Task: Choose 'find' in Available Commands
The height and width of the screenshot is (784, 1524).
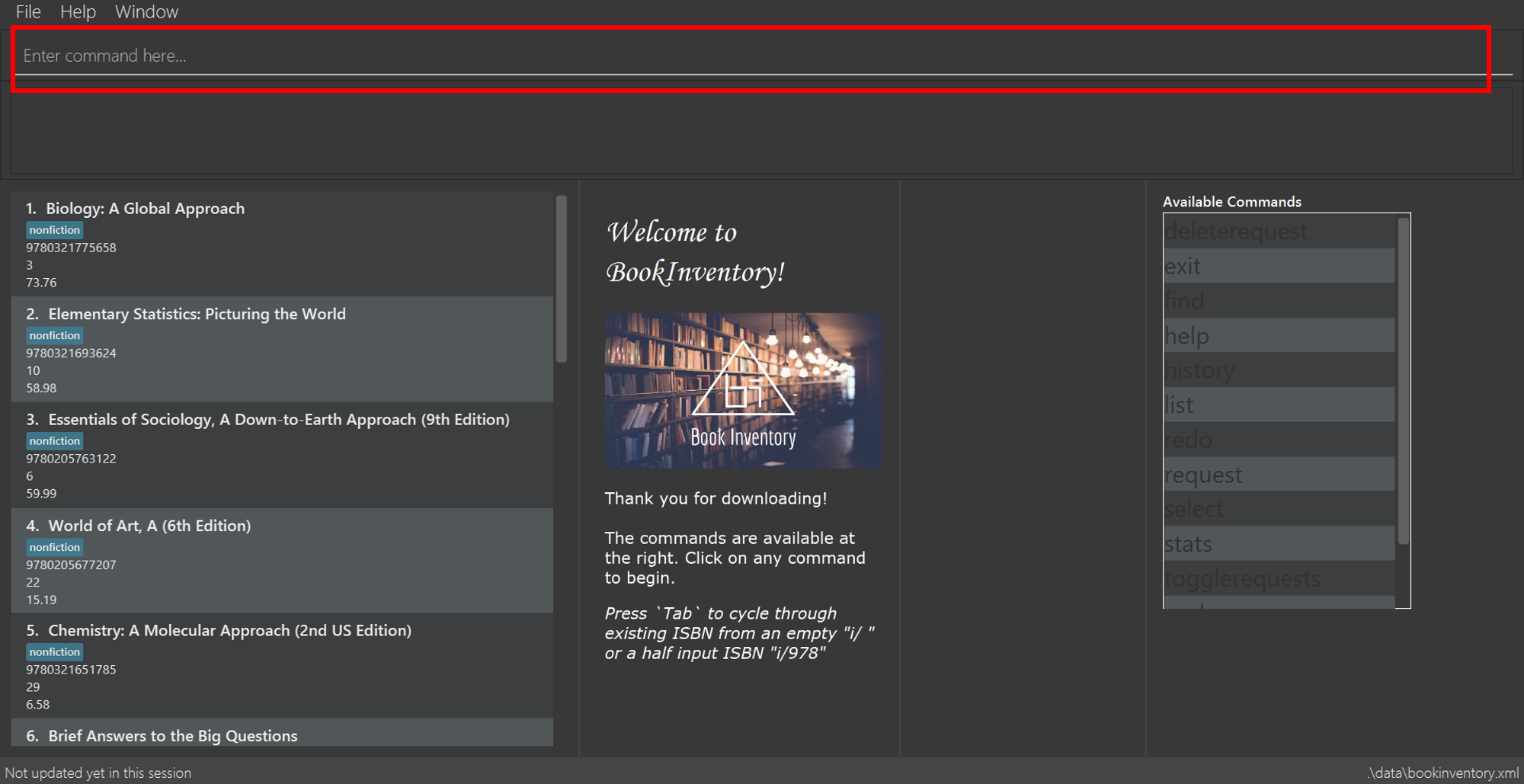Action: (x=1279, y=301)
